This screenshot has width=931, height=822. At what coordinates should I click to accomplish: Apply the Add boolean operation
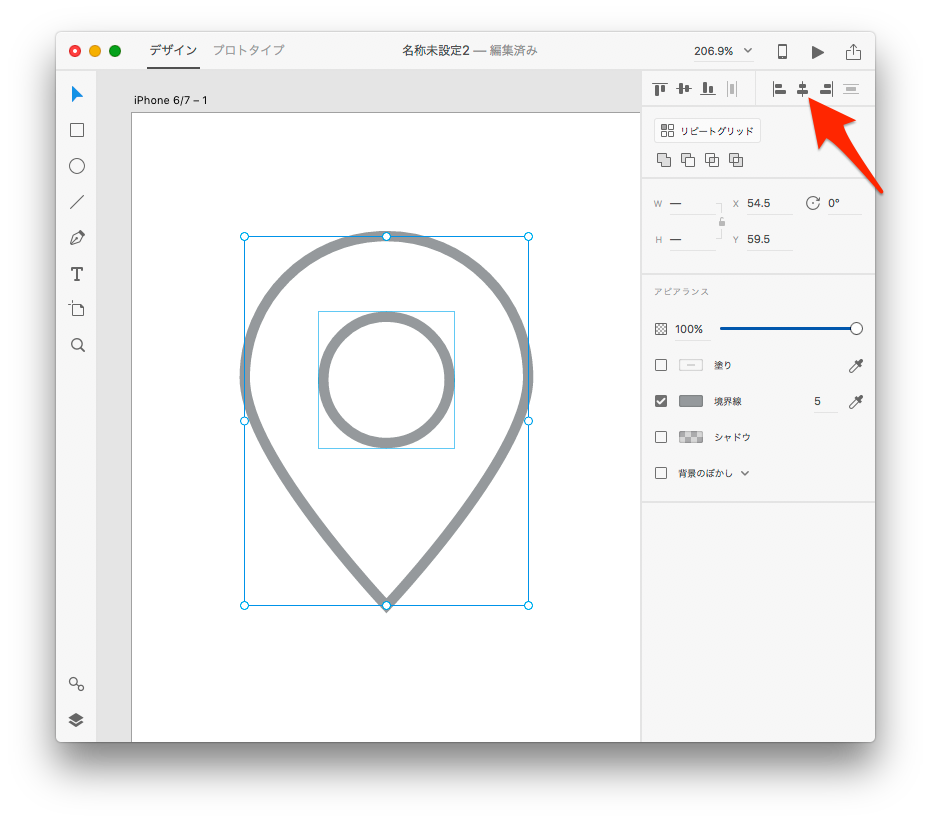(x=664, y=160)
